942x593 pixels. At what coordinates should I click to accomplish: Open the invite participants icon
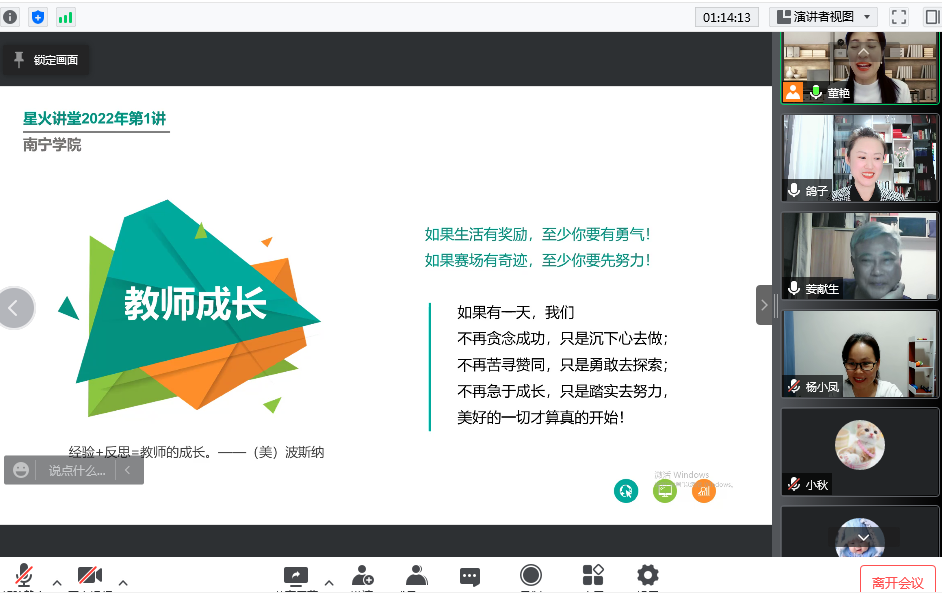363,576
